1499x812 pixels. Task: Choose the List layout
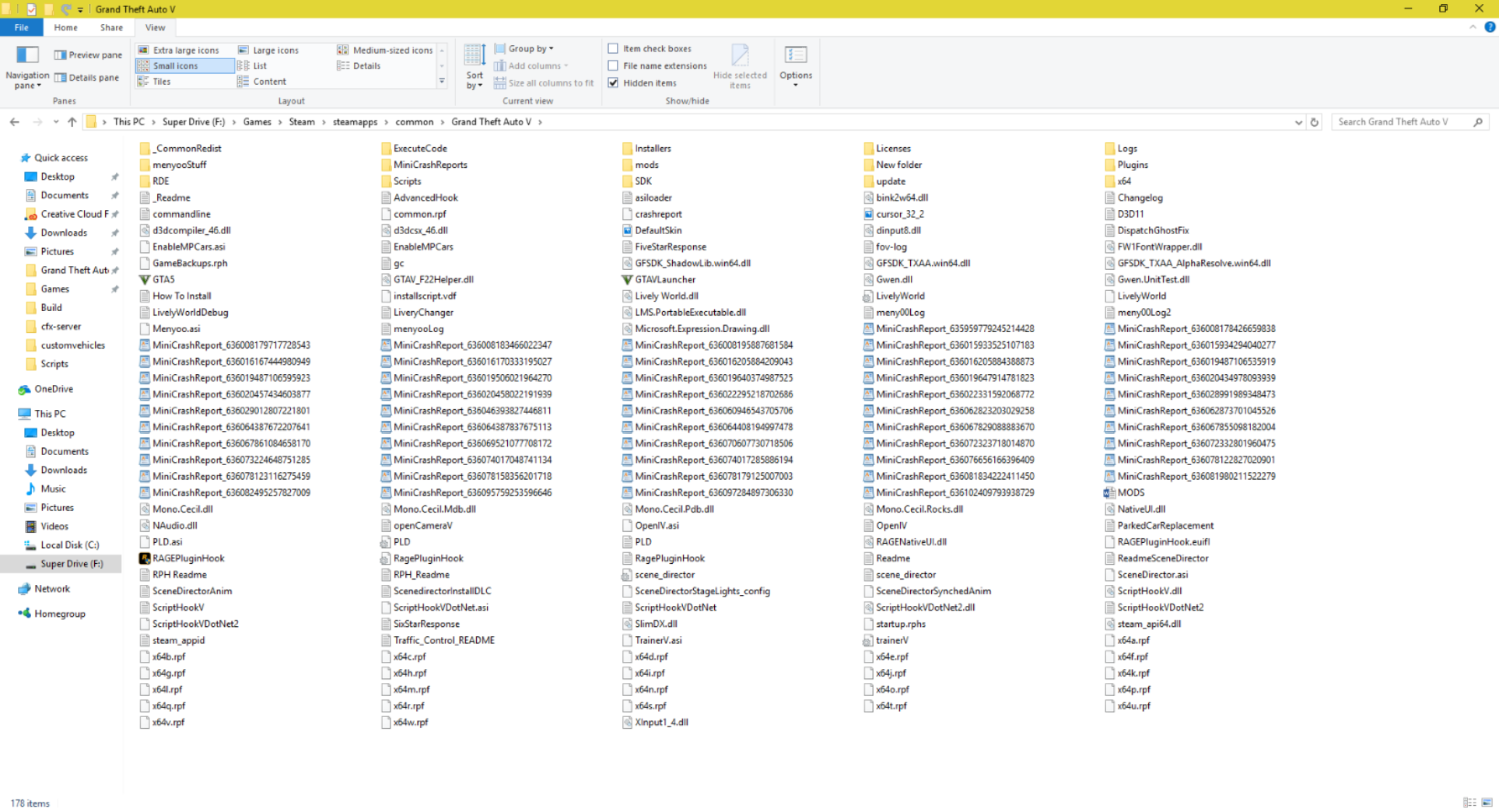[x=253, y=66]
